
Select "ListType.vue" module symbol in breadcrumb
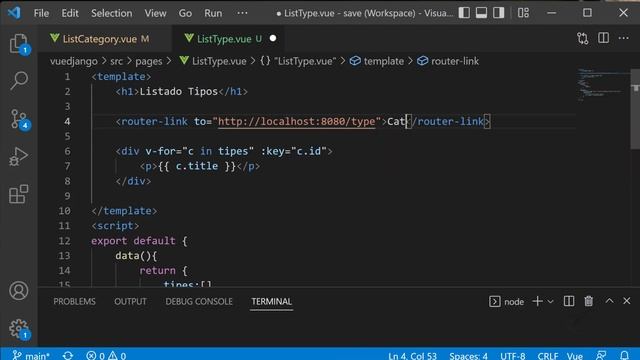(x=298, y=61)
